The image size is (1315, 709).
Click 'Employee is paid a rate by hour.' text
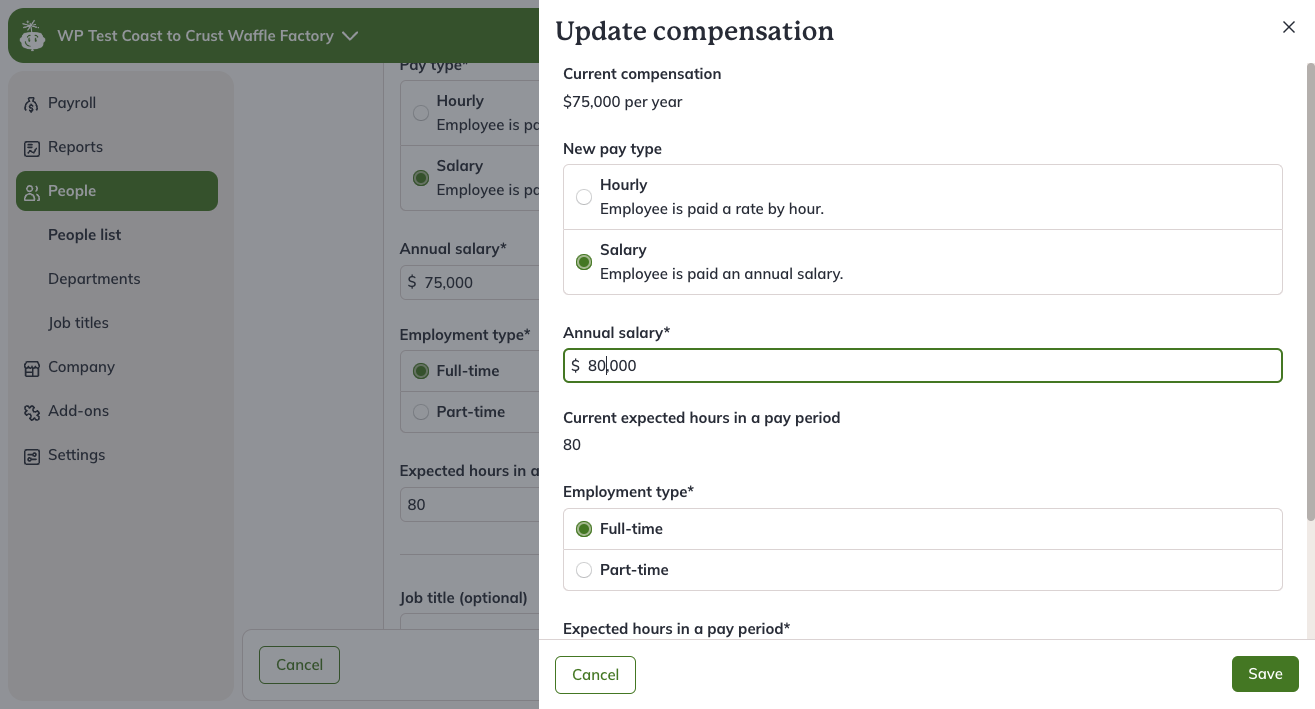pos(712,209)
